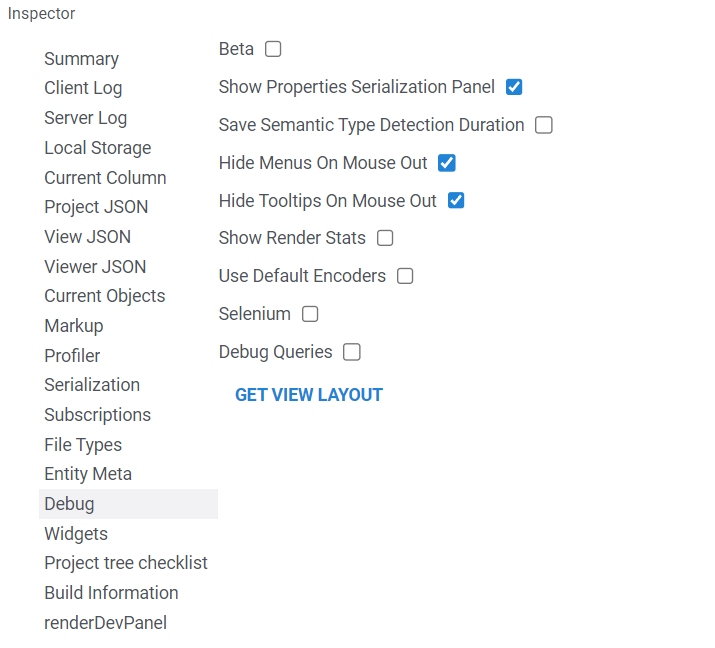Disable Hide Menus On Mouse Out

447,163
